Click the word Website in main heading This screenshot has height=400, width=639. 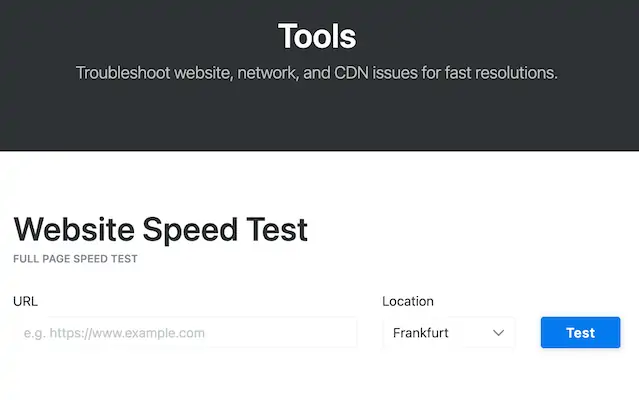74,230
